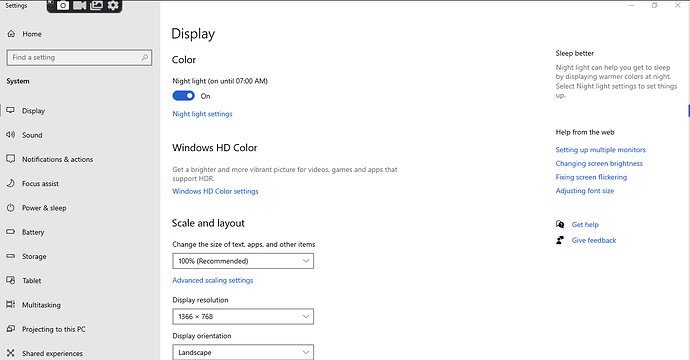
Task: Expand the Landscape orientation dropdown
Action: tap(243, 352)
